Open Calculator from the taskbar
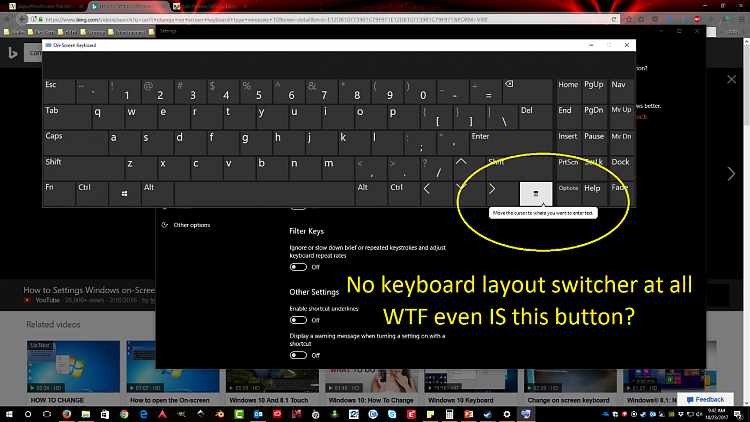This screenshot has width=750, height=422. (449, 414)
